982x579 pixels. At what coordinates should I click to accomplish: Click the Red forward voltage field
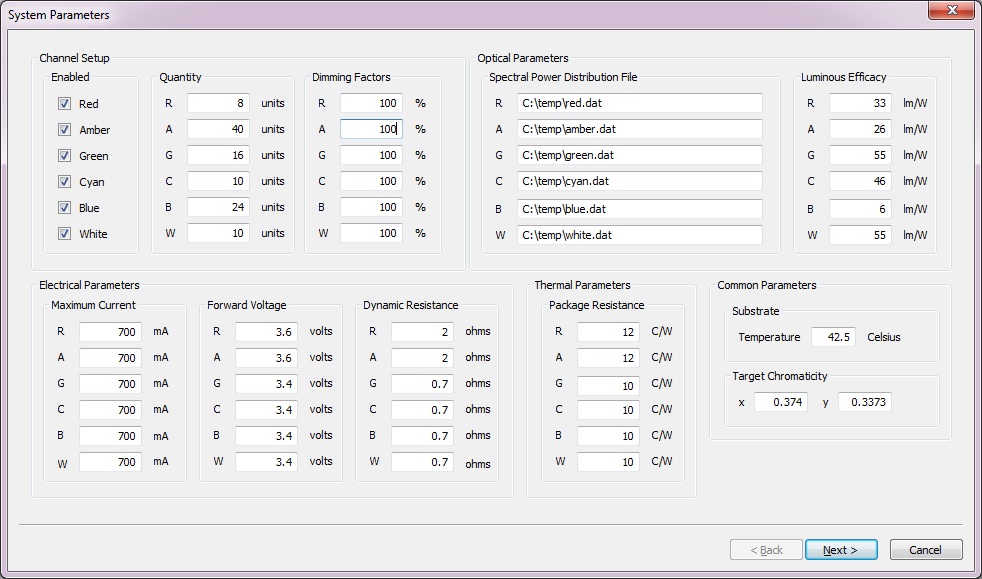click(266, 332)
